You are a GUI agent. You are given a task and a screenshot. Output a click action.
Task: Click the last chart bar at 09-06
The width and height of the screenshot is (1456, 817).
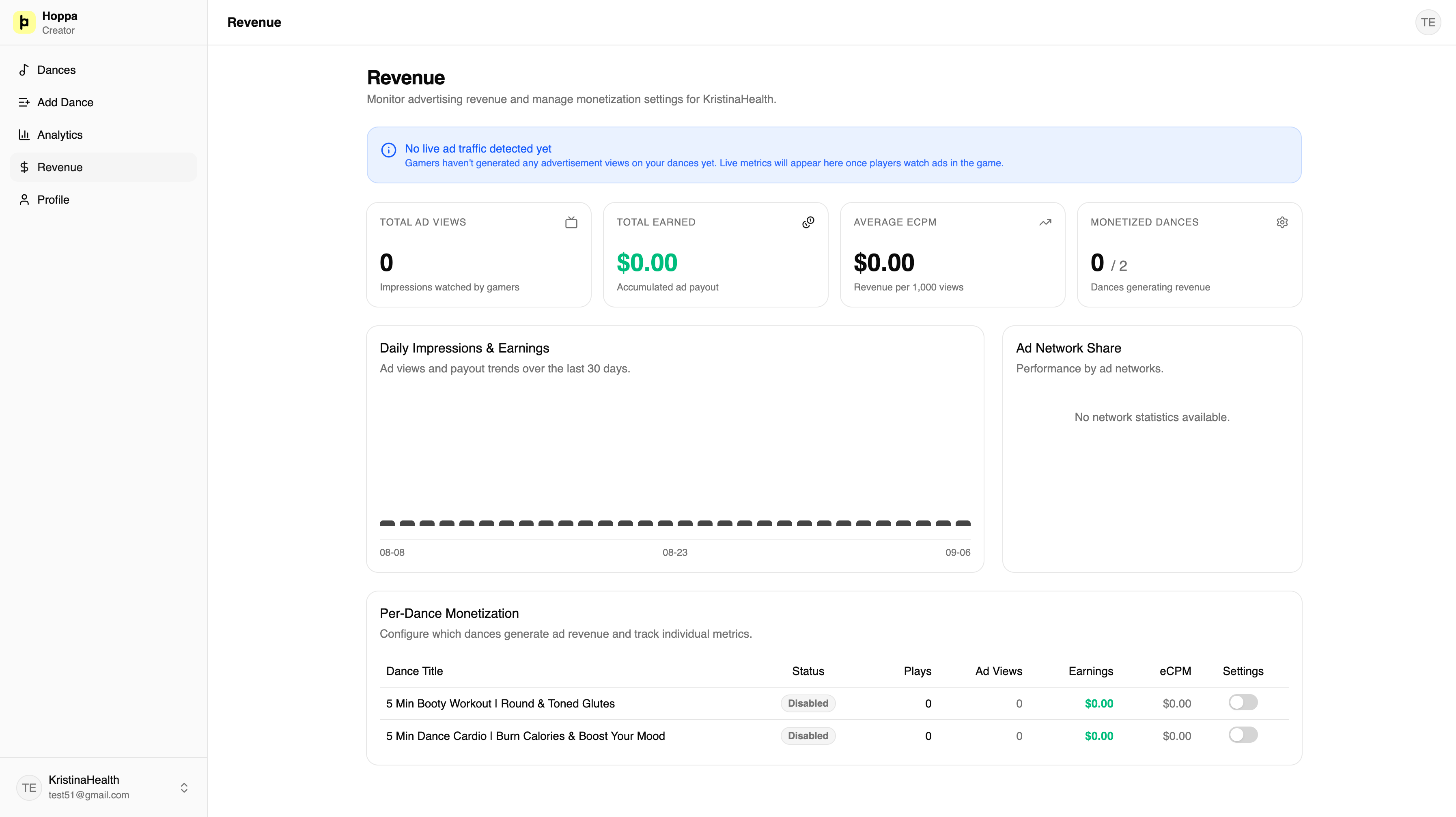coord(963,523)
